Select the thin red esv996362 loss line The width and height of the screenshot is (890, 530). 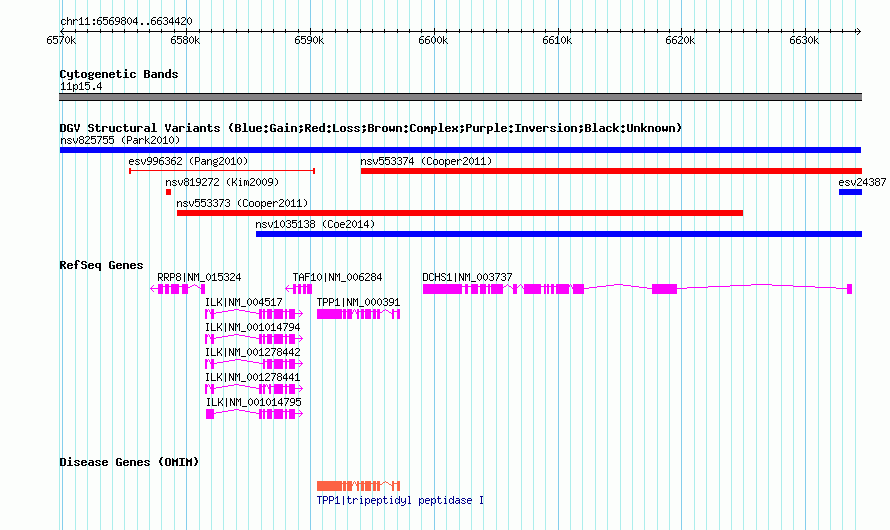coord(222,171)
